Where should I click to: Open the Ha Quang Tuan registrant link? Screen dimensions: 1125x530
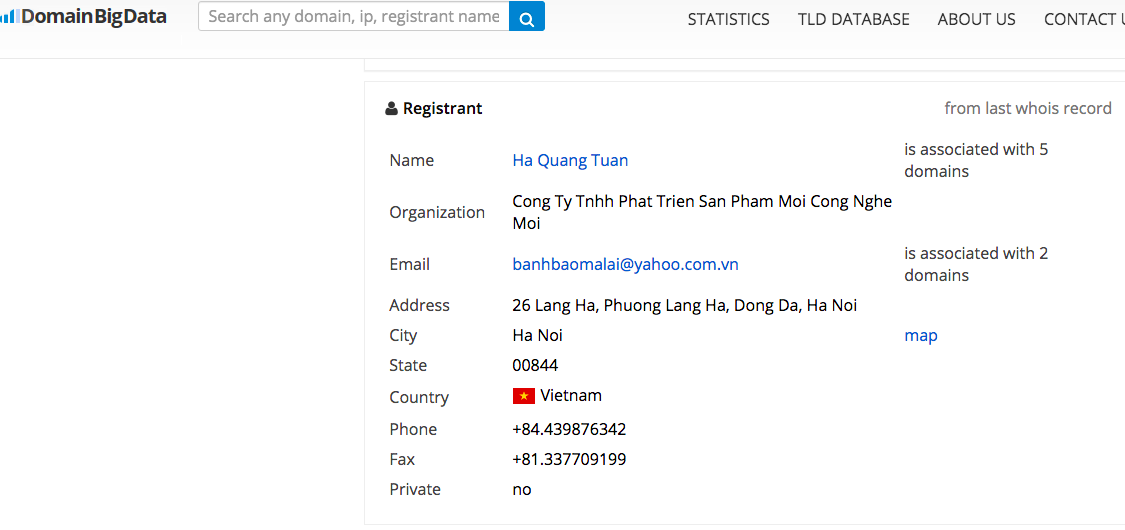[570, 161]
